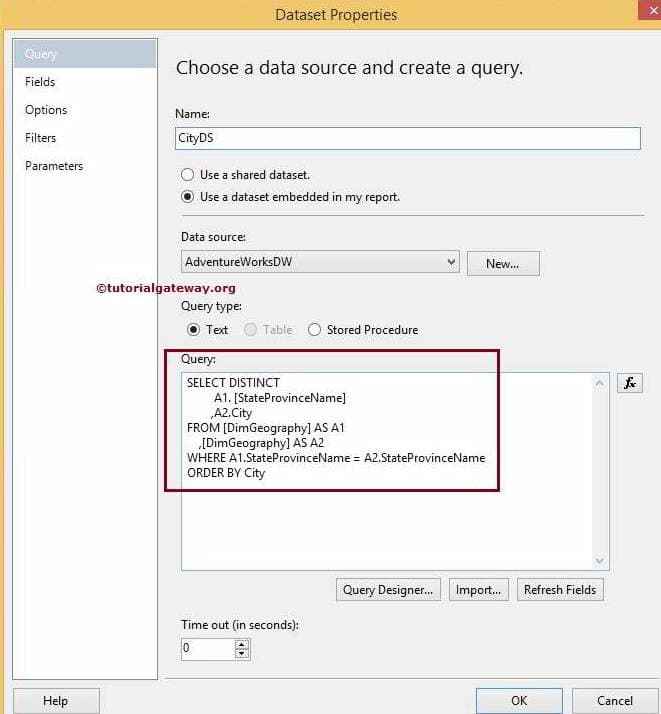Confirm with the OK button

519,701
